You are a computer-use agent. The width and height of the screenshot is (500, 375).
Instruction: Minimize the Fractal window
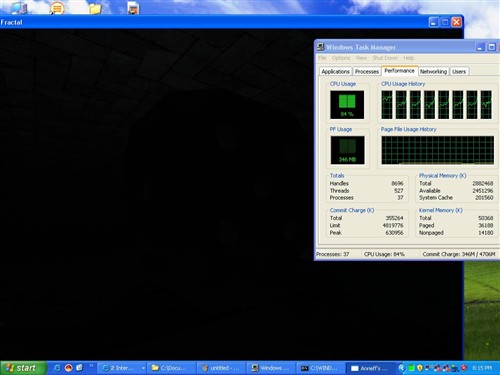[433, 22]
